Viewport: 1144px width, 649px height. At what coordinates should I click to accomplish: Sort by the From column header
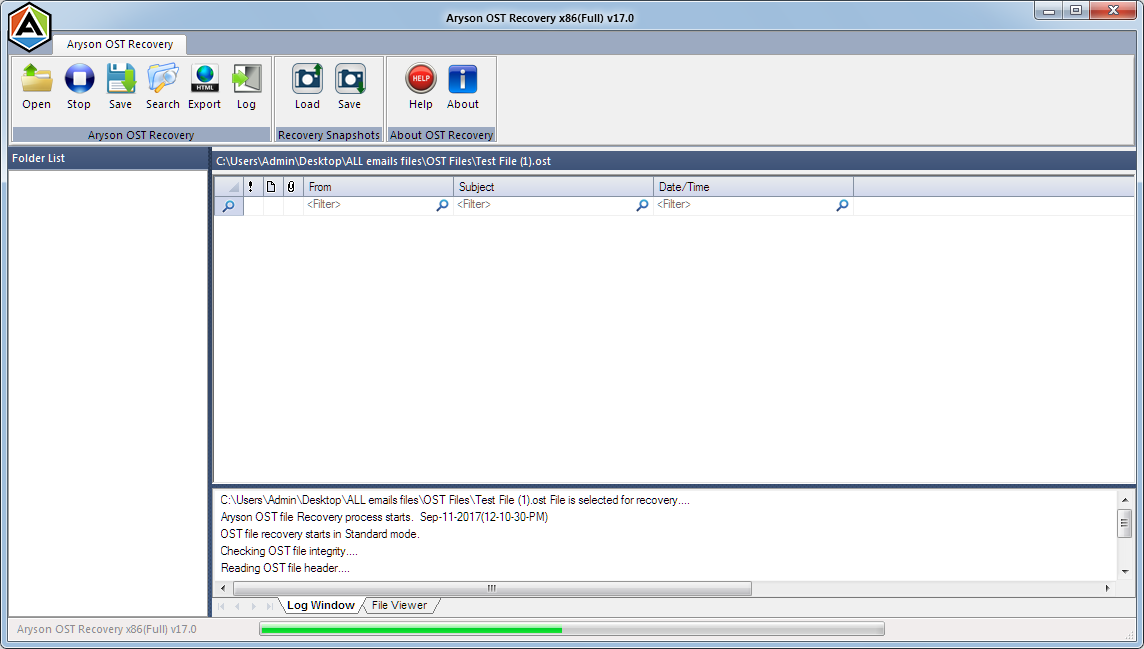(x=378, y=187)
